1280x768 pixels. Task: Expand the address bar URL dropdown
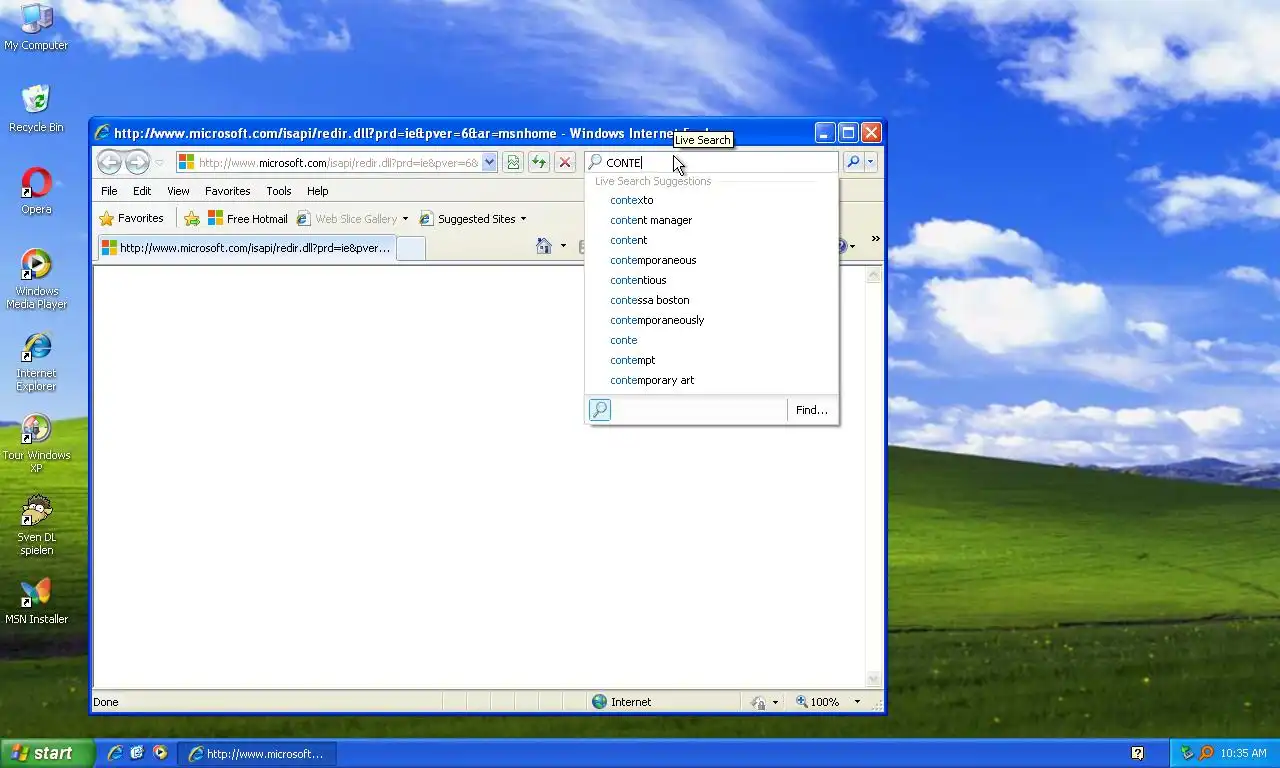489,162
